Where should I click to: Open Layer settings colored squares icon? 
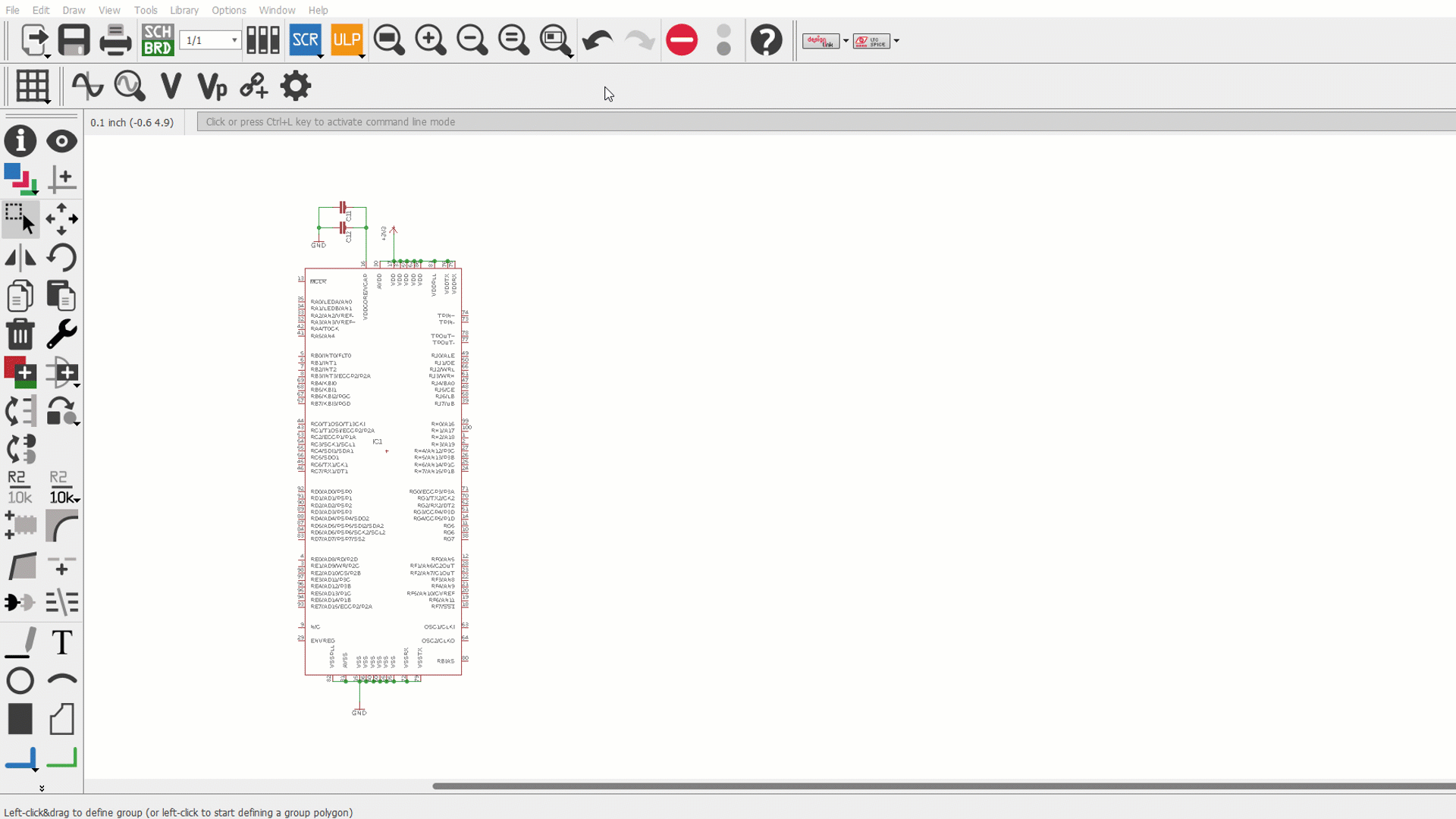tap(20, 180)
